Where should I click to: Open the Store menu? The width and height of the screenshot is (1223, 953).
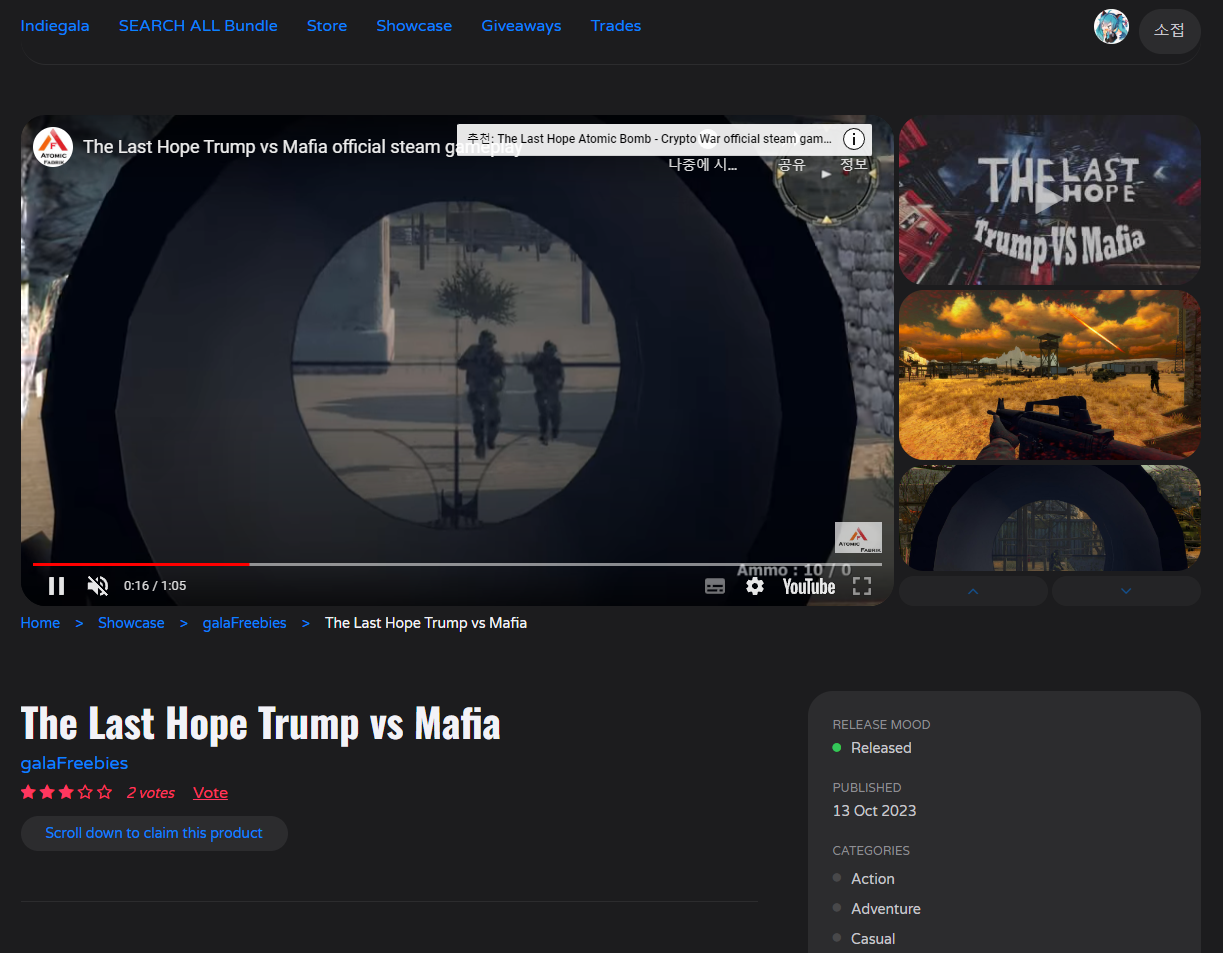327,26
